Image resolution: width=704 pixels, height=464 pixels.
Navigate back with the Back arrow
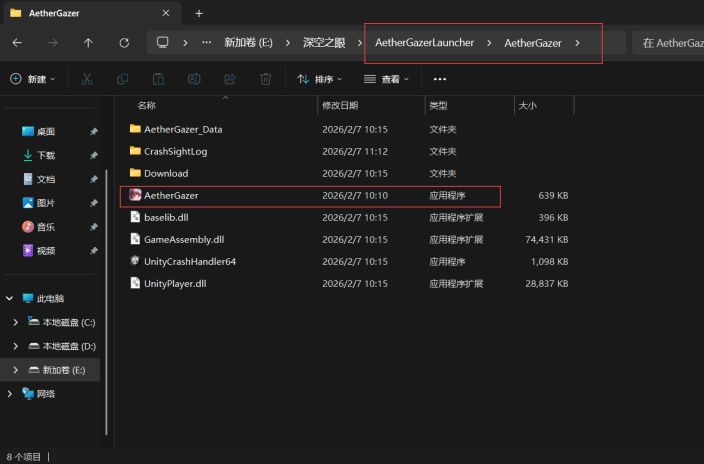click(17, 43)
